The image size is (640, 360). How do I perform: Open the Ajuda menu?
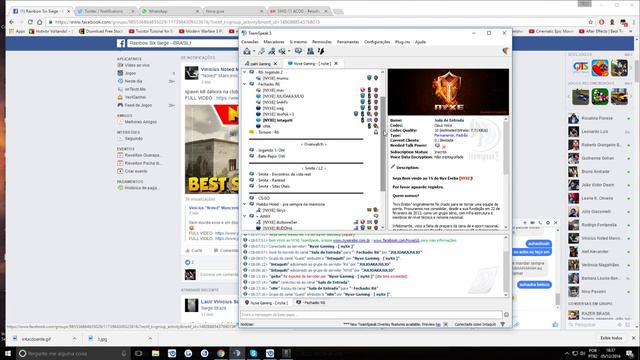(x=420, y=42)
